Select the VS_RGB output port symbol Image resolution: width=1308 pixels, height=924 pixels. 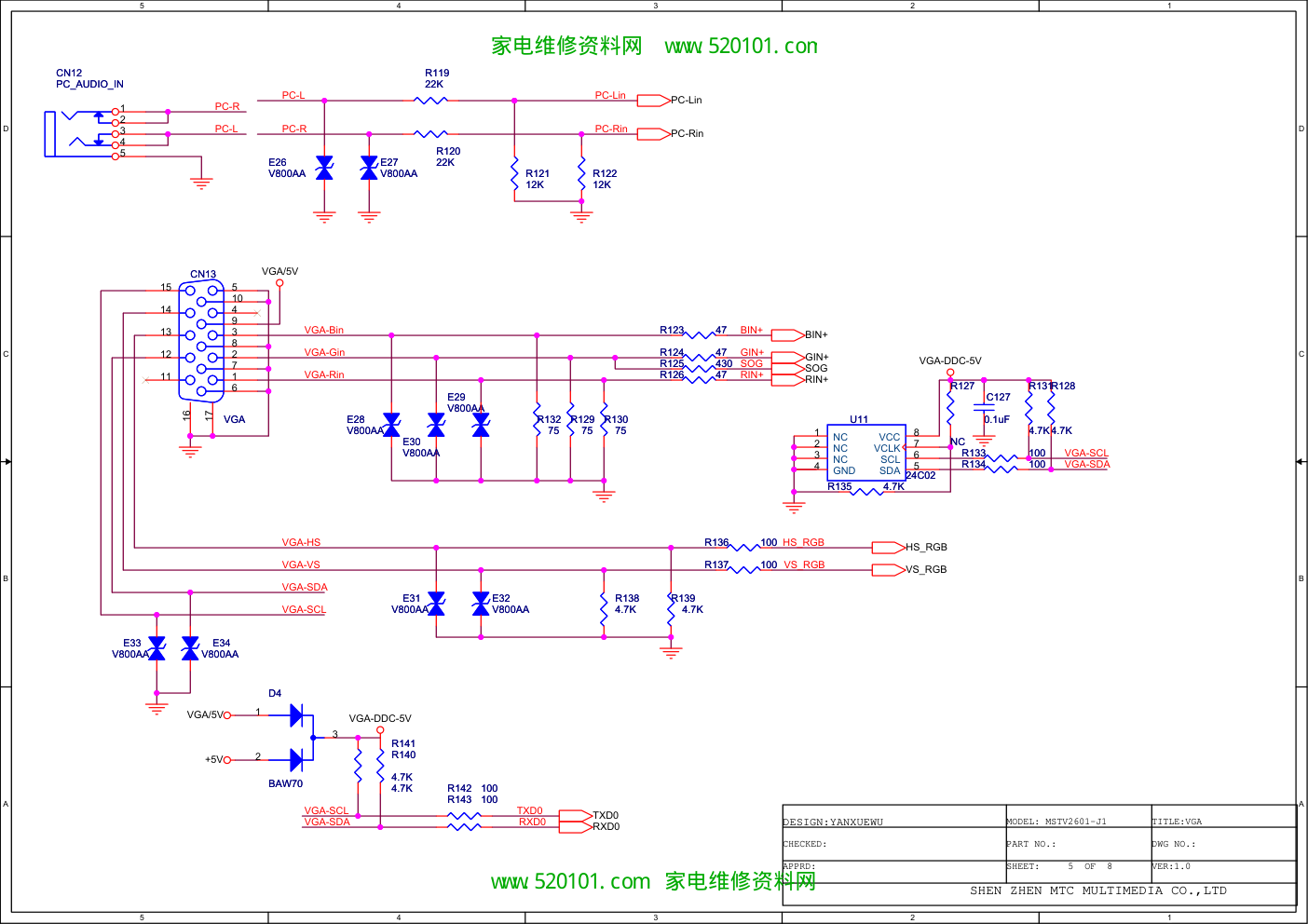coord(889,569)
